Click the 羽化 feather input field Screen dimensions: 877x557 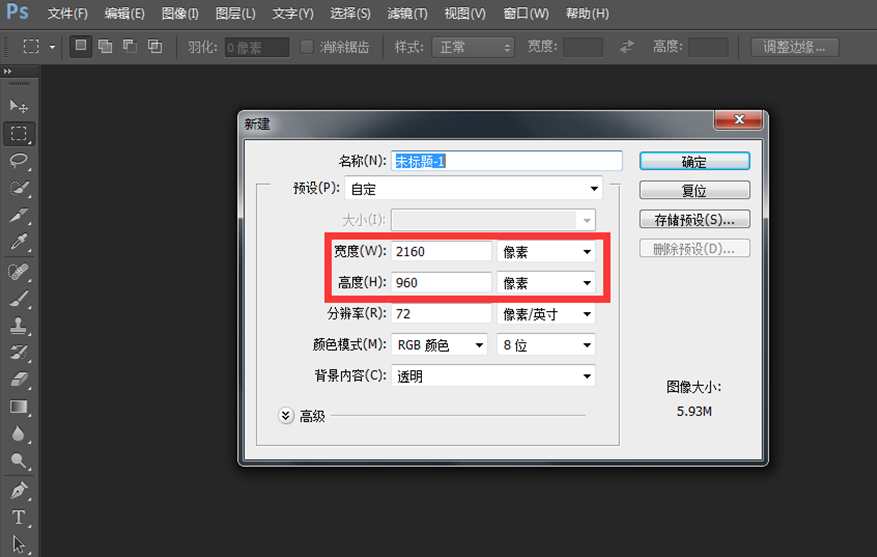pos(257,47)
